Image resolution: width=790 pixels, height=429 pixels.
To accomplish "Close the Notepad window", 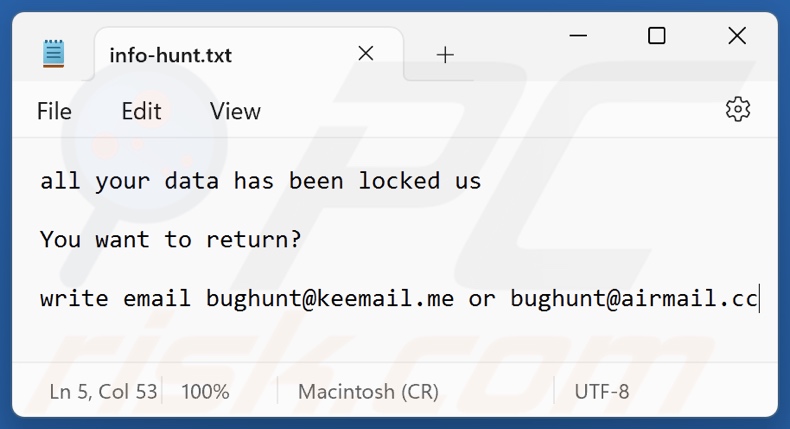I will pos(737,36).
